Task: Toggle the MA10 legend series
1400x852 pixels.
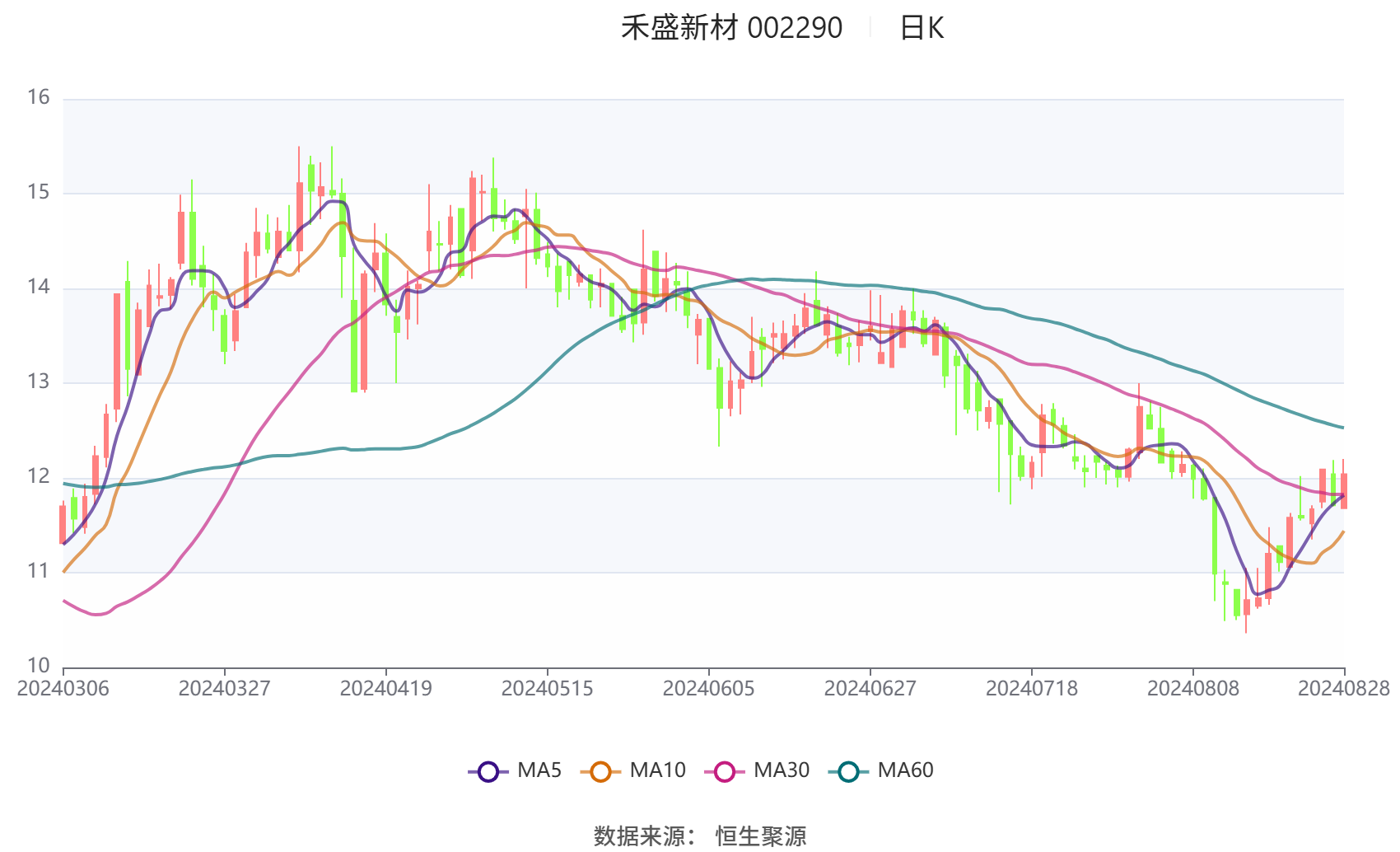Action: pos(632,771)
